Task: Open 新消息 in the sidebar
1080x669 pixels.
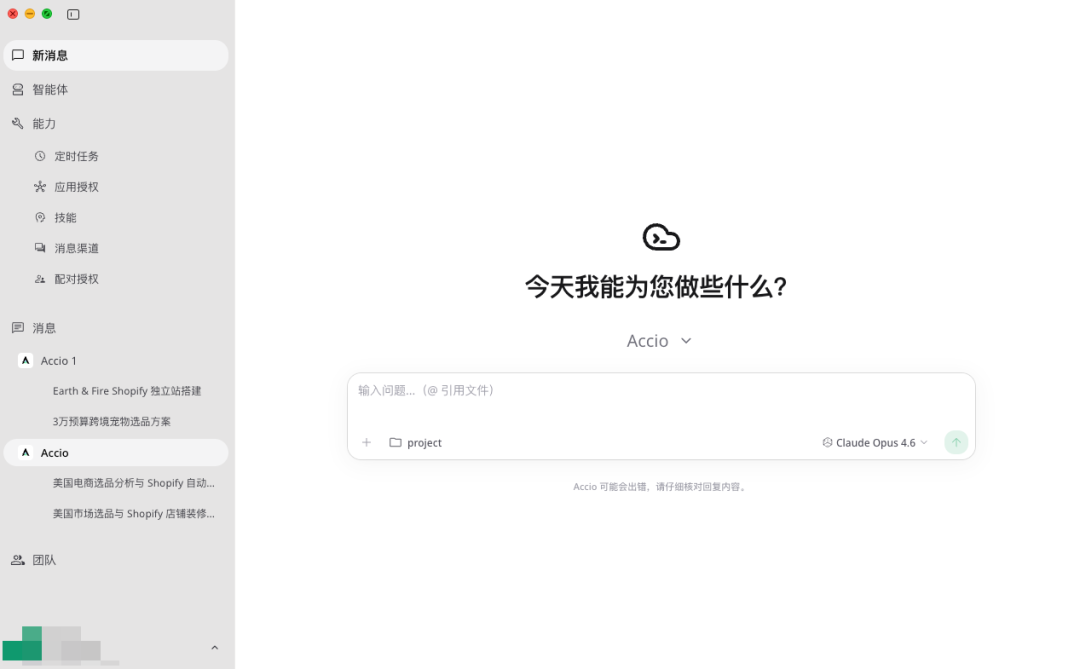Action: (116, 55)
